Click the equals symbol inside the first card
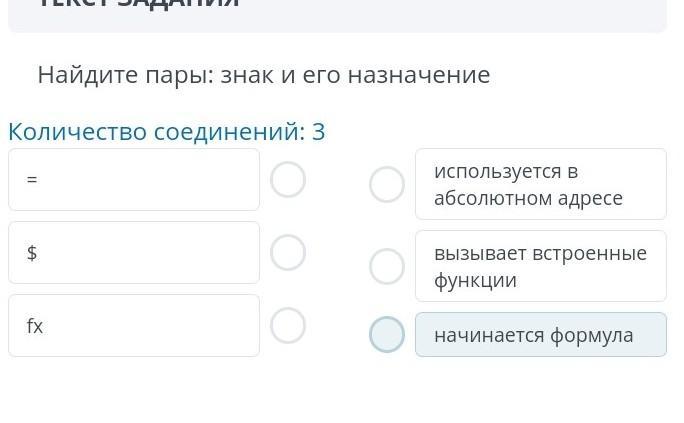The width and height of the screenshot is (684, 423). (32, 180)
